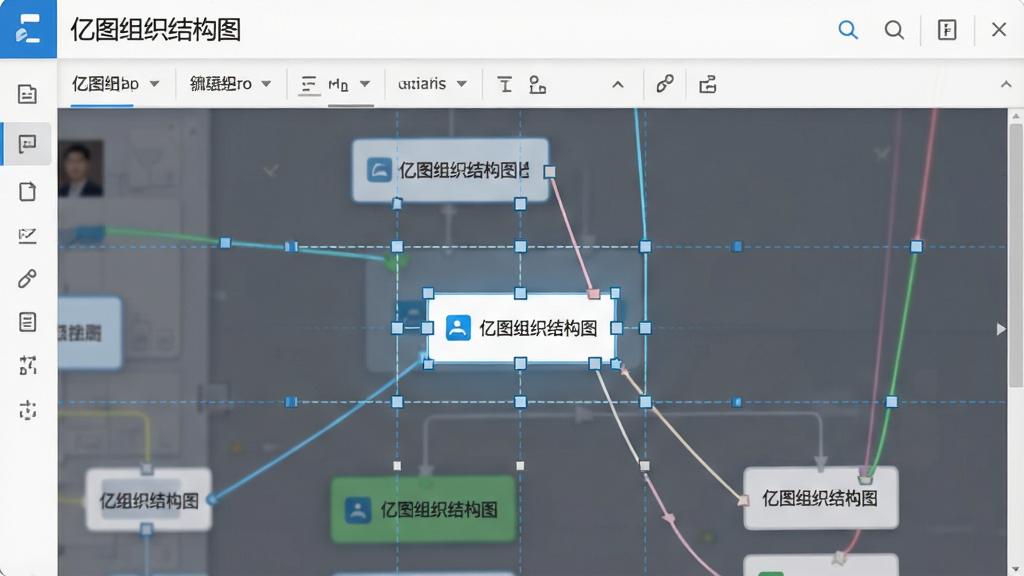The height and width of the screenshot is (576, 1024).
Task: Select the top canvas node with the blue icon
Action: 451,170
